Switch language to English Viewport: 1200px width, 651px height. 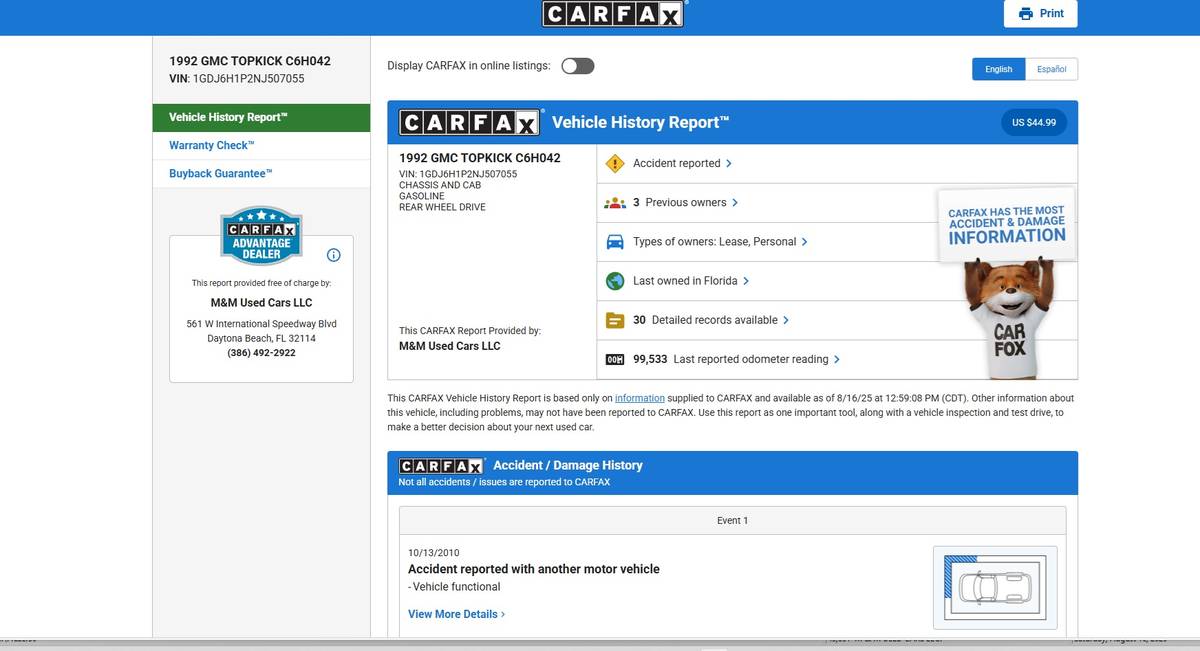point(998,69)
